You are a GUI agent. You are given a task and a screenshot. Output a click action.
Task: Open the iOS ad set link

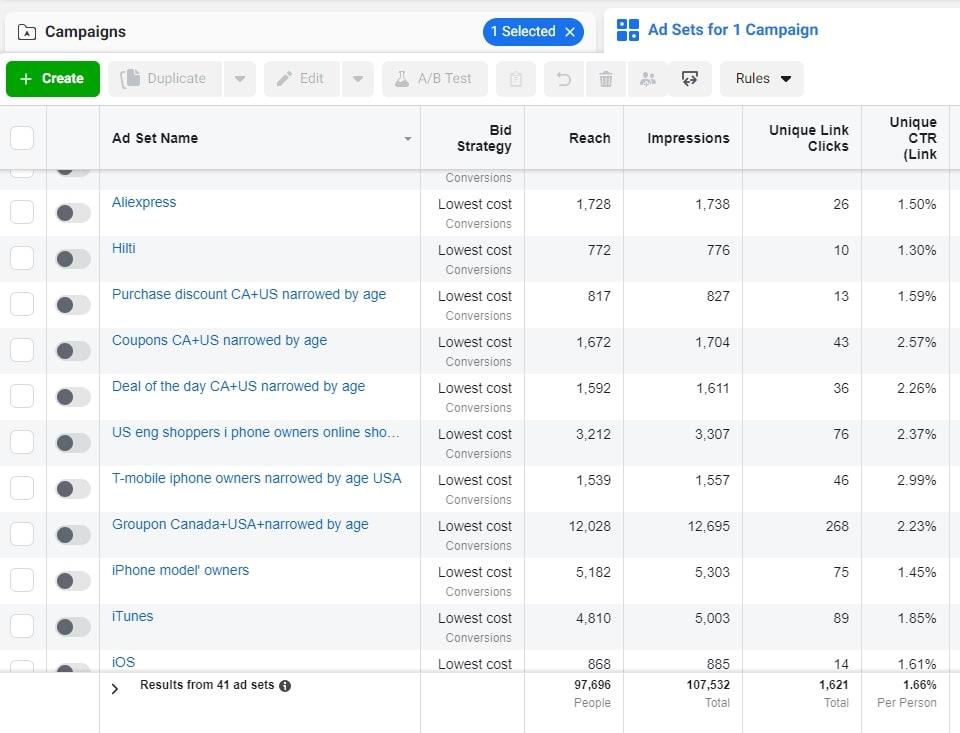pos(123,662)
